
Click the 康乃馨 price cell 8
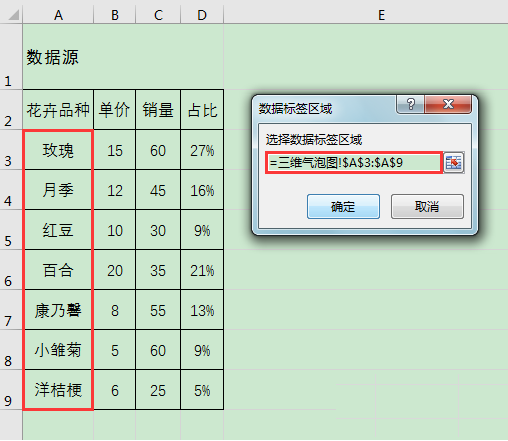115,310
